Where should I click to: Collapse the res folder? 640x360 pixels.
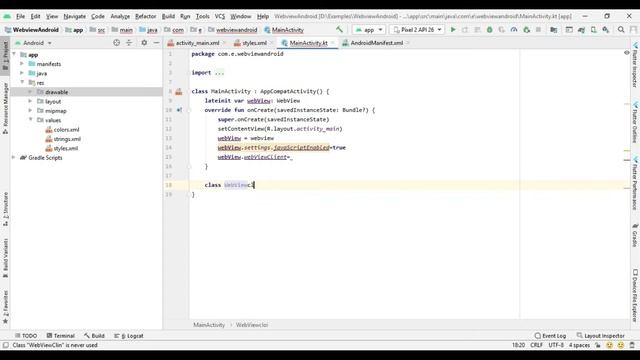[22, 82]
